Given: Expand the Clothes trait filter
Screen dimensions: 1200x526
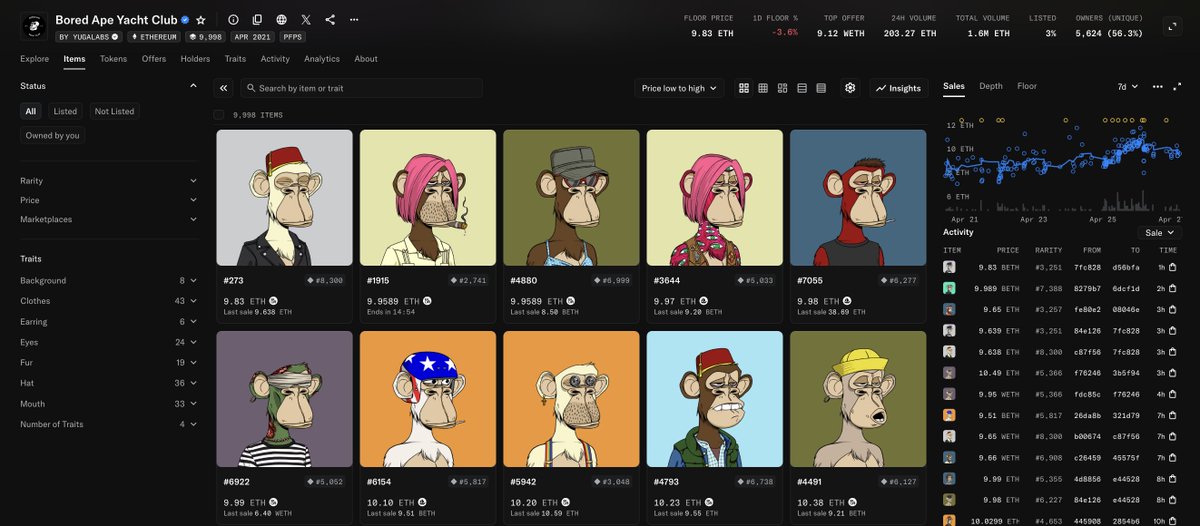Looking at the screenshot, I should [x=109, y=301].
